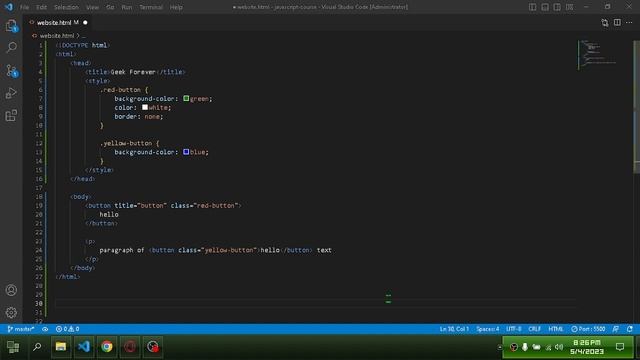Split the editor to the right
The image size is (640, 360).
click(x=617, y=22)
